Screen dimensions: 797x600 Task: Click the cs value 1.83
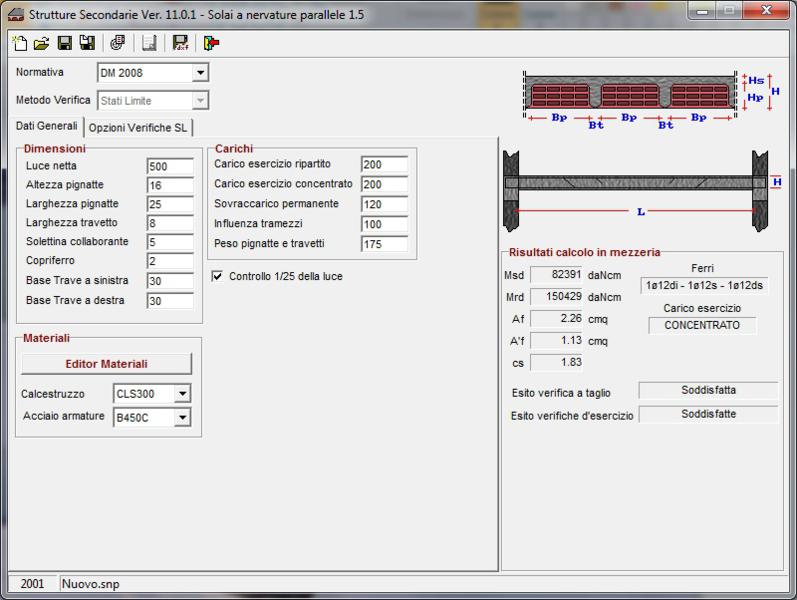(x=557, y=362)
